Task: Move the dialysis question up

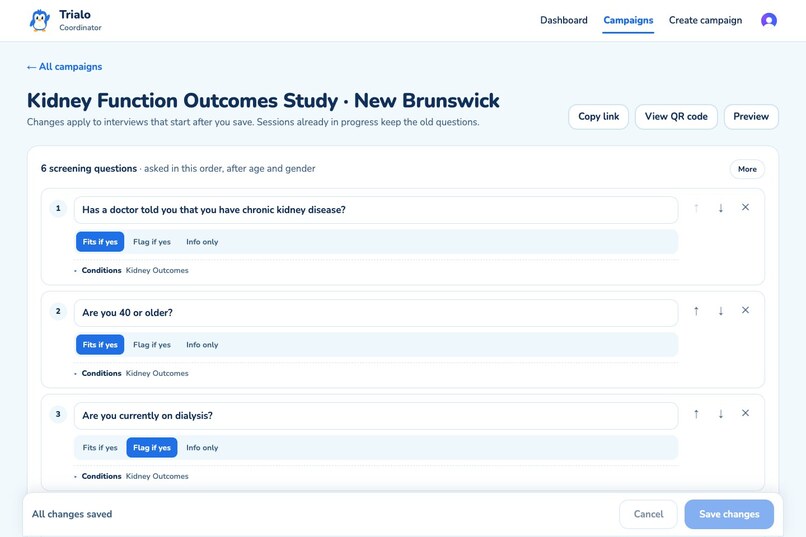Action: tap(696, 414)
